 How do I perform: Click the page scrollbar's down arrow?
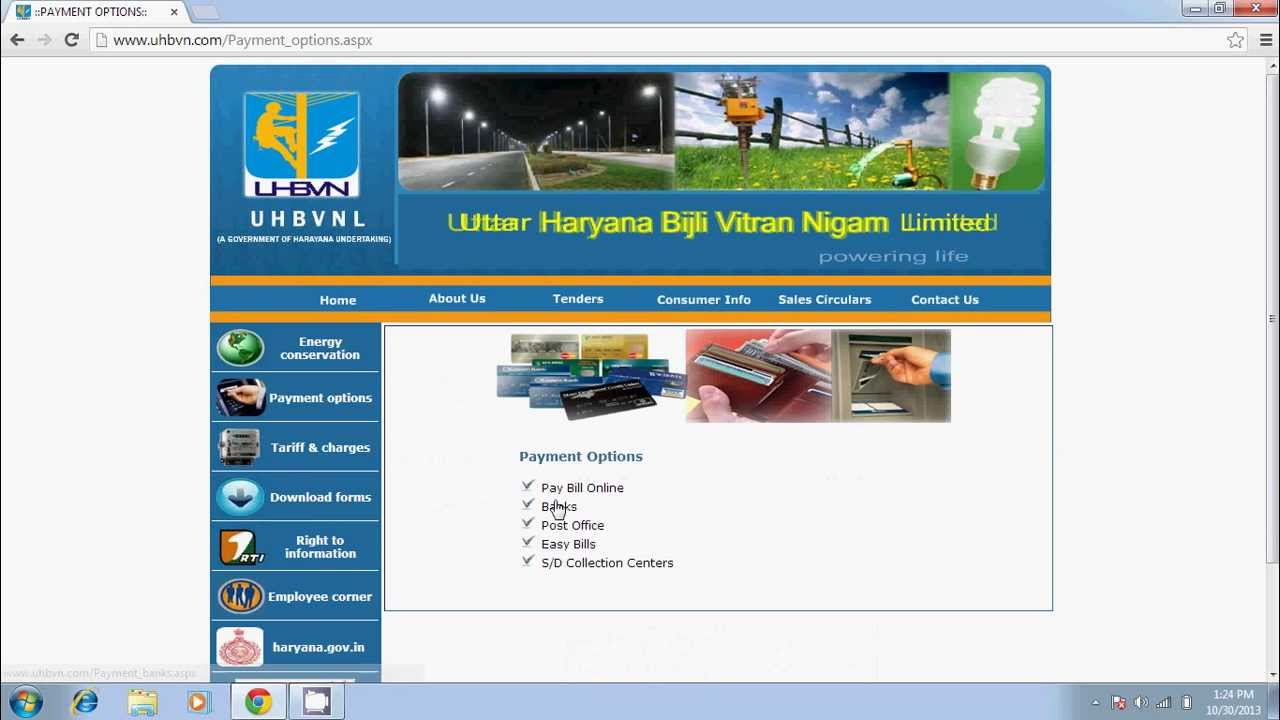(1271, 673)
